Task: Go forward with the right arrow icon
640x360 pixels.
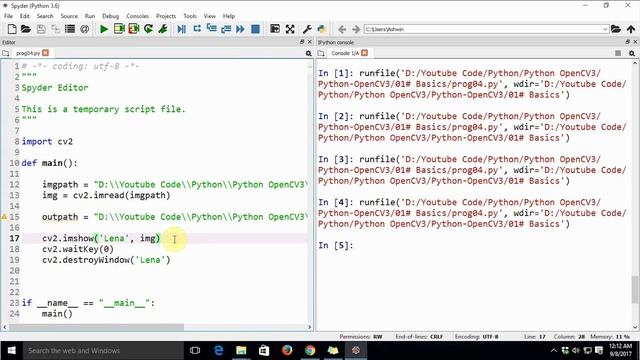Action: click(356, 29)
